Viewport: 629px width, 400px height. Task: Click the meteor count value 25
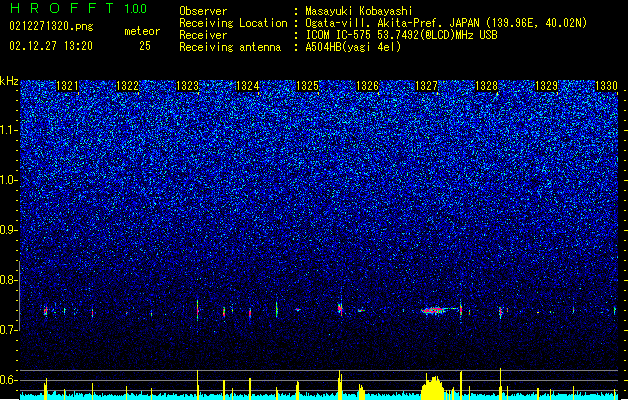tap(145, 46)
